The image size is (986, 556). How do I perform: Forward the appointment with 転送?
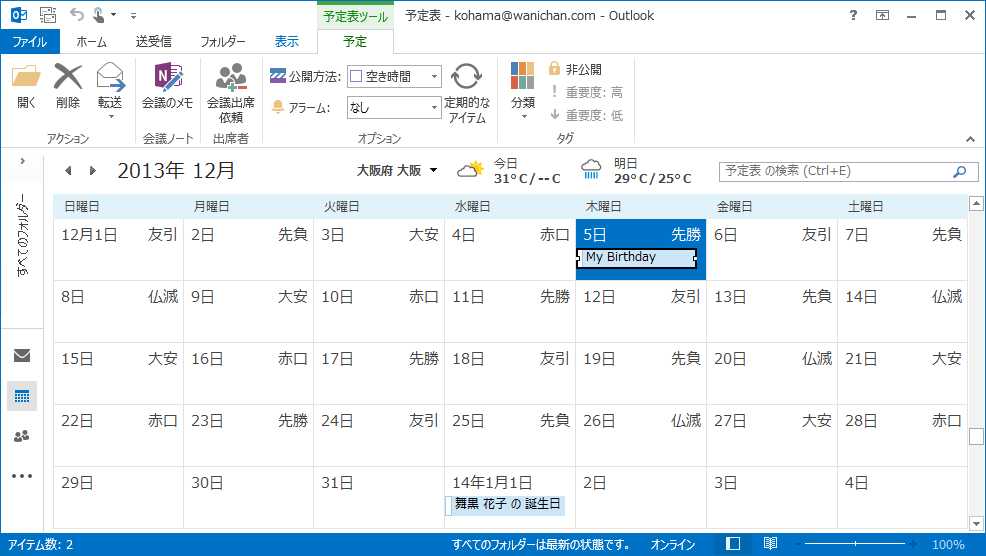point(110,85)
